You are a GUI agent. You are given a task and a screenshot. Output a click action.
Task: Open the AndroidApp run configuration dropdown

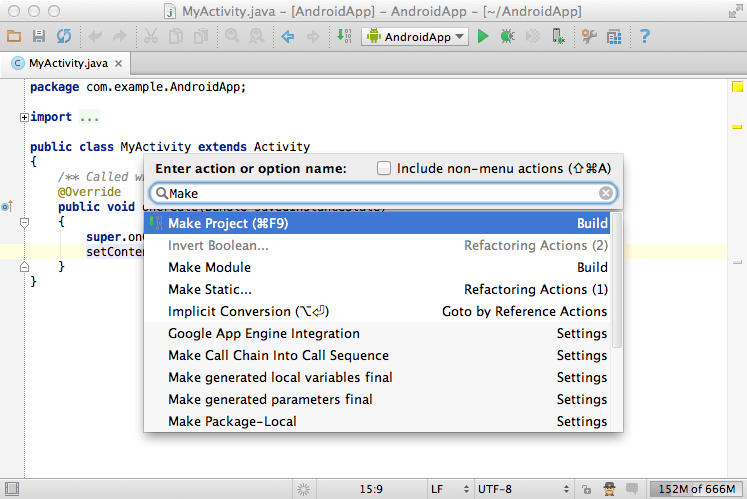point(414,37)
